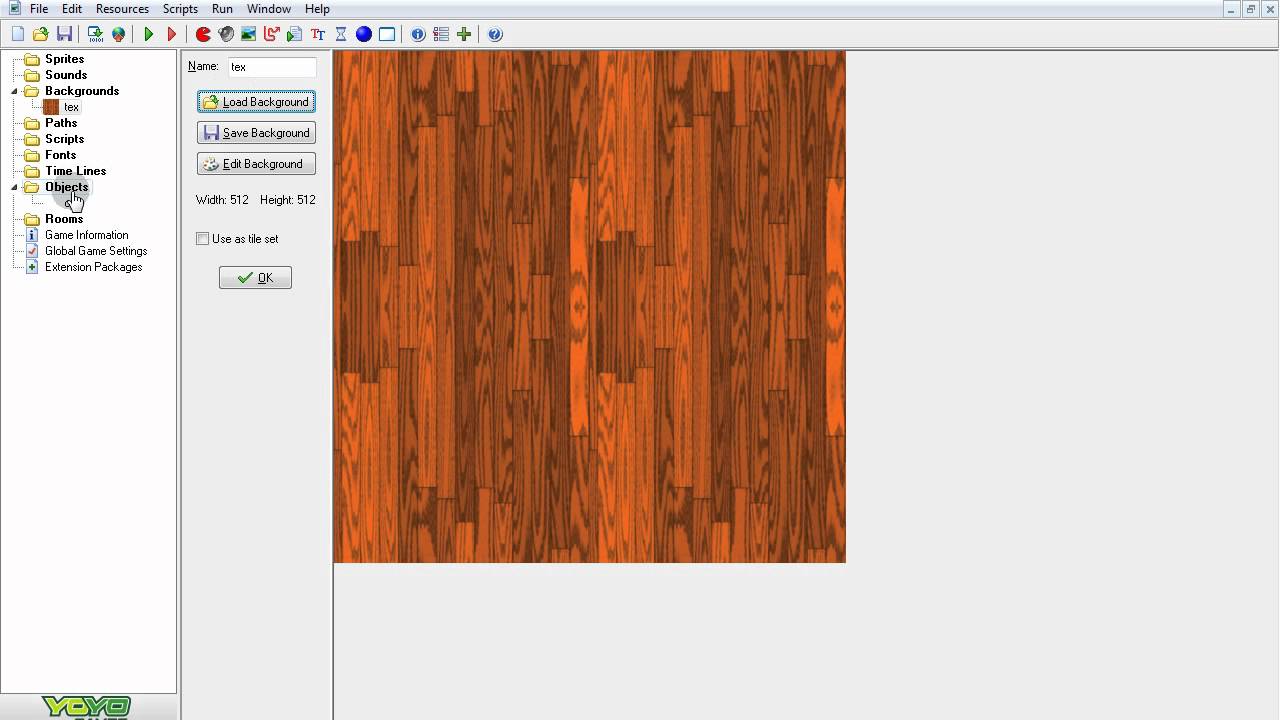Open Game Information in the tree
Viewport: 1280px width, 720px height.
pos(86,235)
